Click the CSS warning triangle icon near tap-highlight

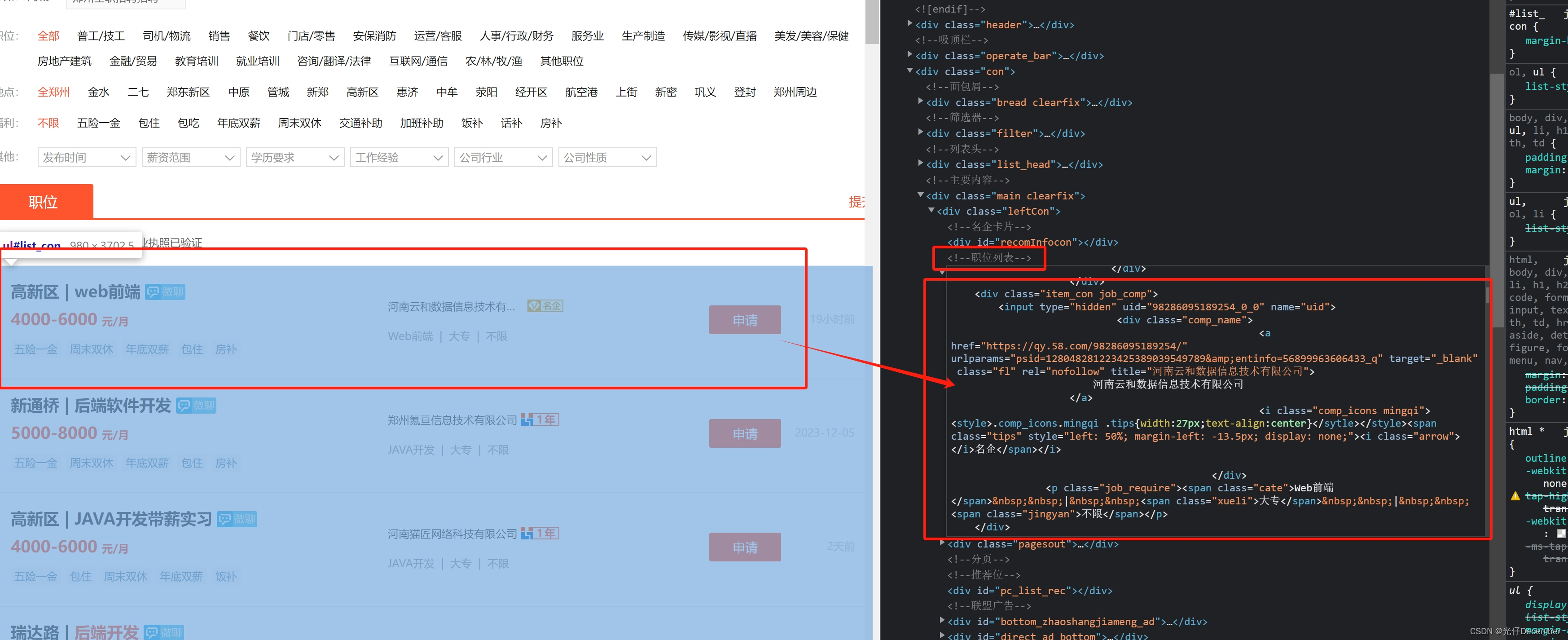click(x=1515, y=496)
